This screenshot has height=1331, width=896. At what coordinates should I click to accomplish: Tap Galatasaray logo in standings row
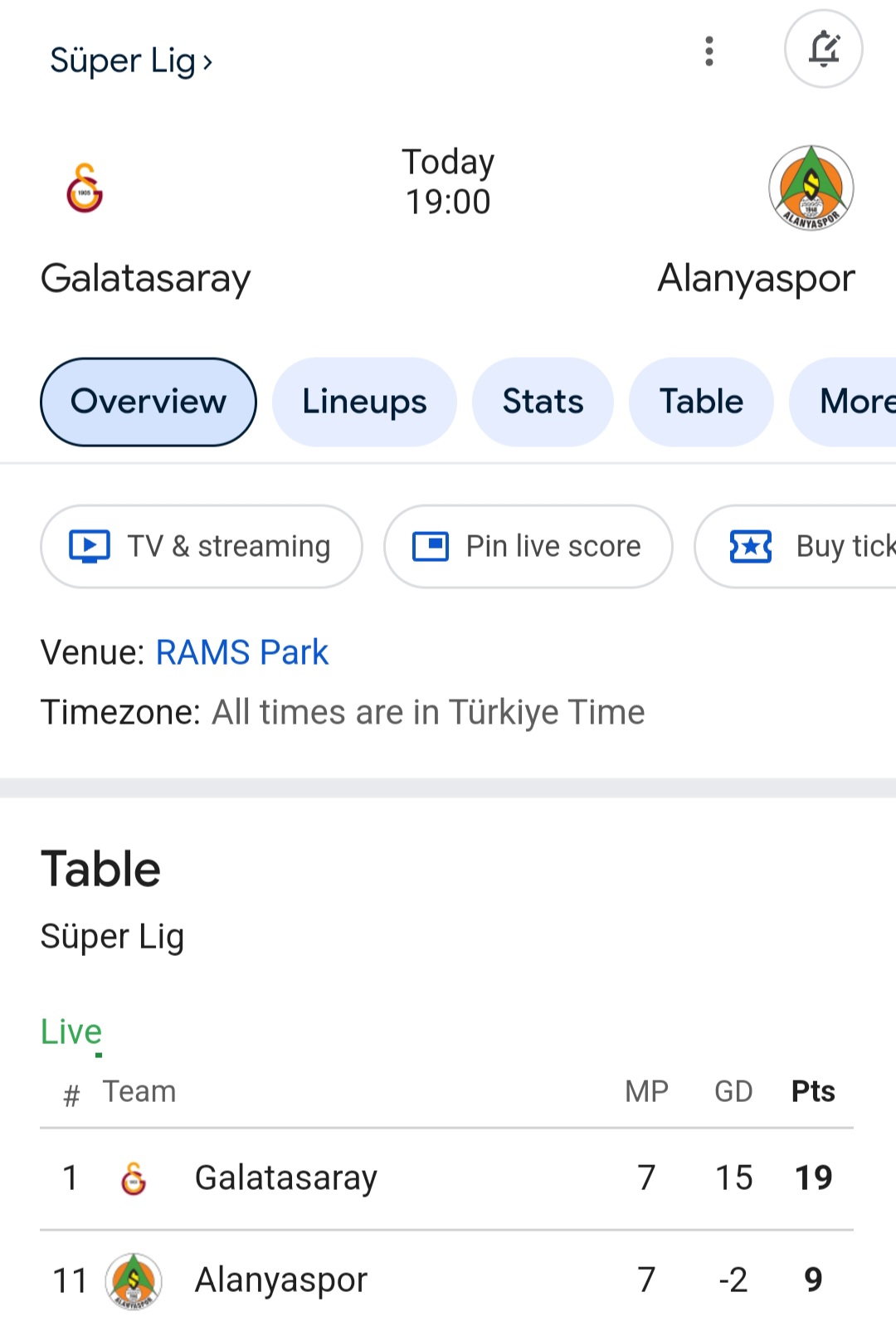pyautogui.click(x=134, y=1178)
